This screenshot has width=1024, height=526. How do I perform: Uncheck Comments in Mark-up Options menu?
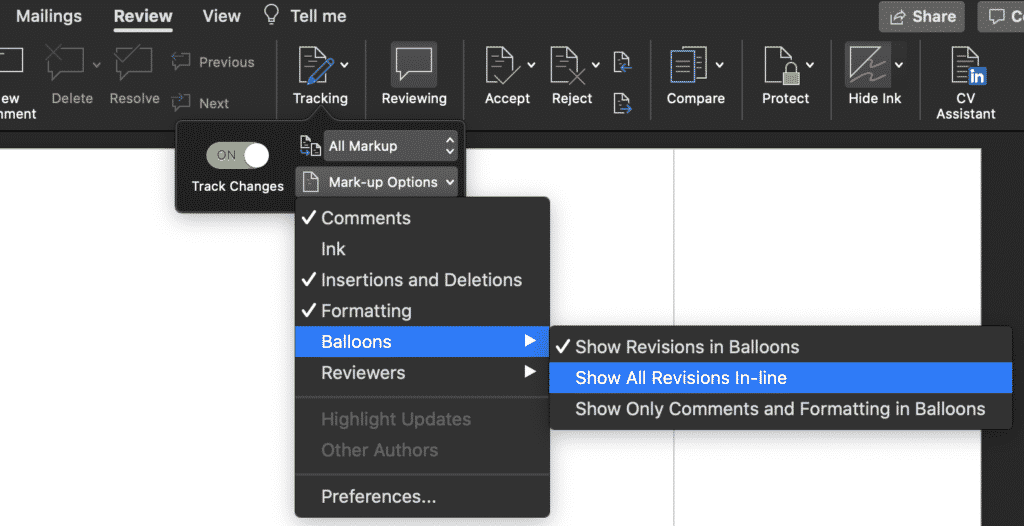coord(422,218)
